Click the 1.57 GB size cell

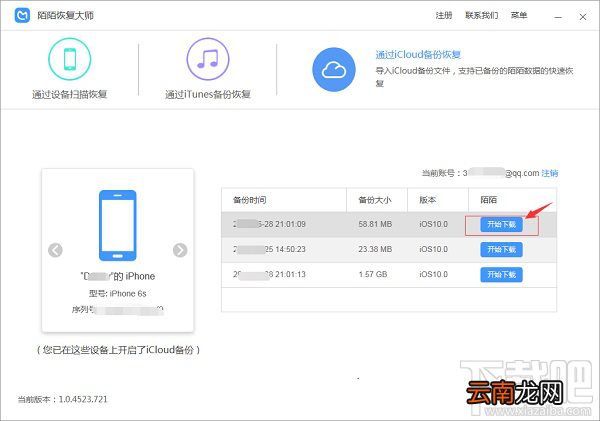pos(373,274)
